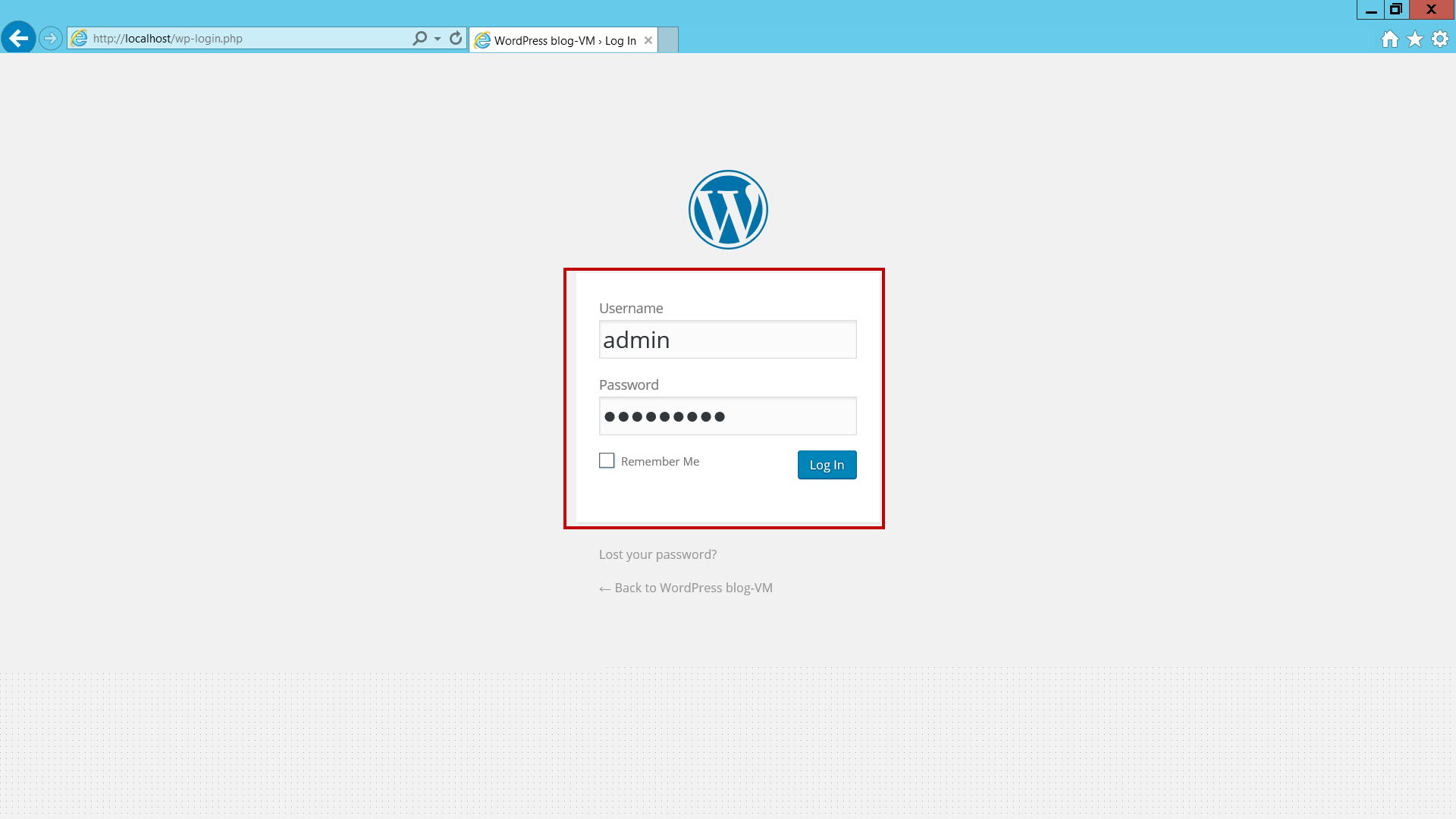
Task: Click the Log In button
Action: (827, 465)
